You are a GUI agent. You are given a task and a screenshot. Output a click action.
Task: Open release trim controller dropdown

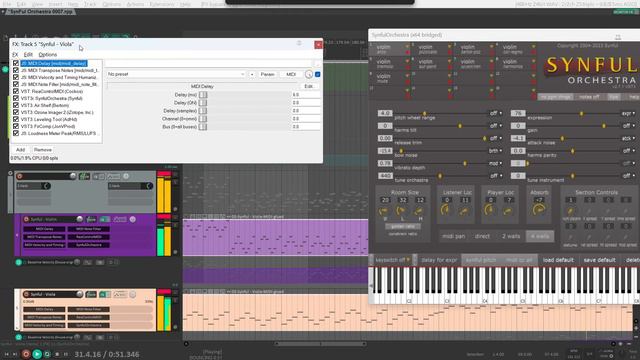[495, 138]
